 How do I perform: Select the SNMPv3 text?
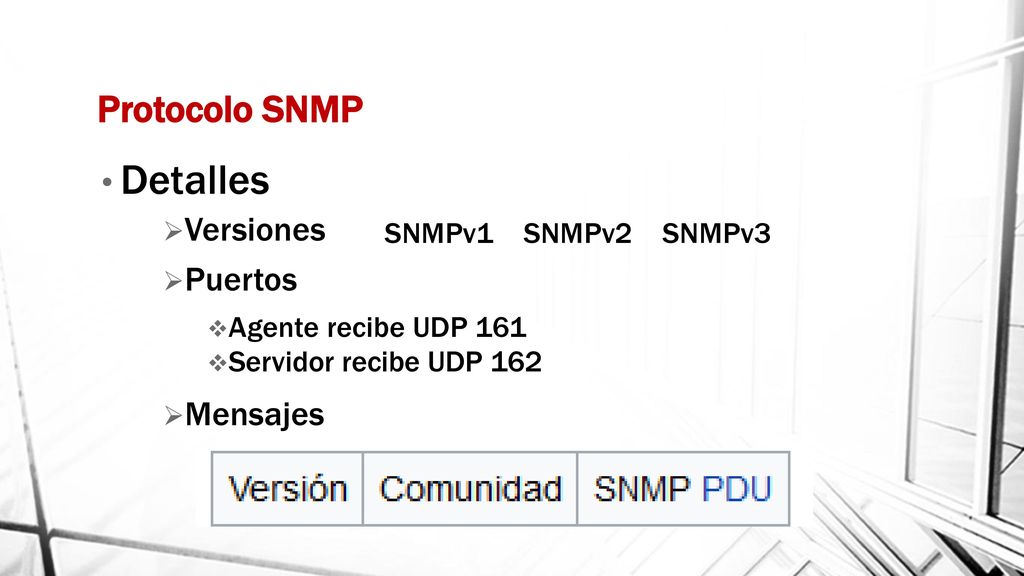[x=716, y=233]
